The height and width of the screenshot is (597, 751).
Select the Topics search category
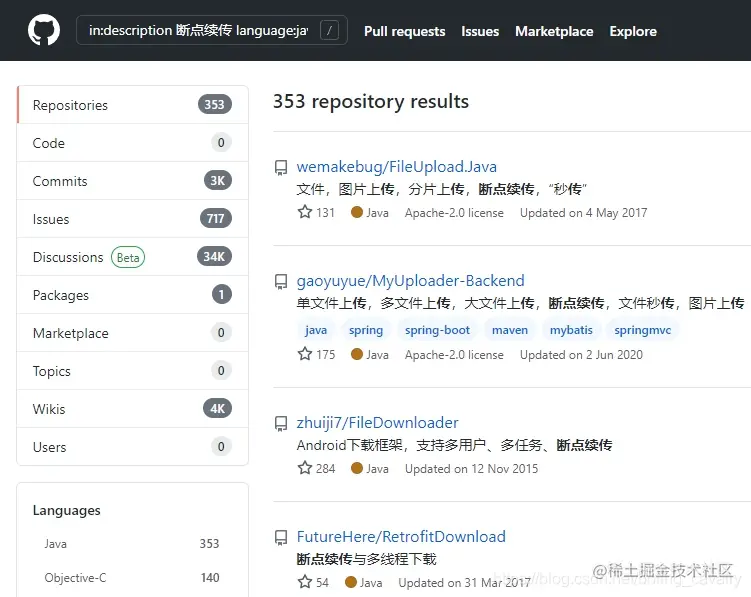[133, 371]
